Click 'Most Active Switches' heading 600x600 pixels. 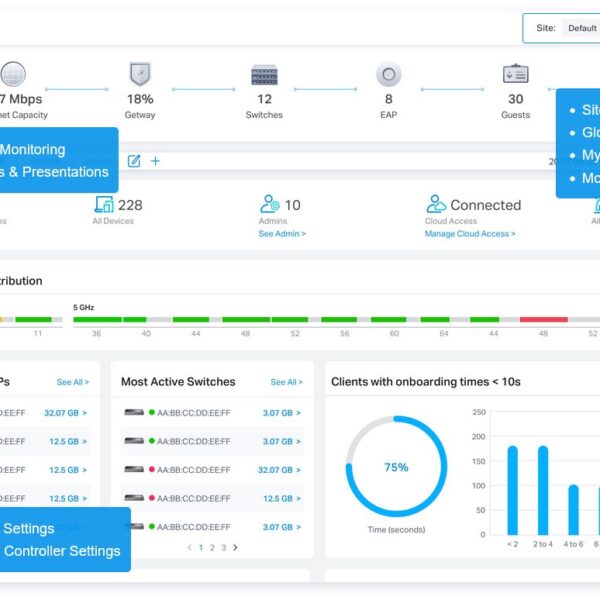pyautogui.click(x=178, y=382)
